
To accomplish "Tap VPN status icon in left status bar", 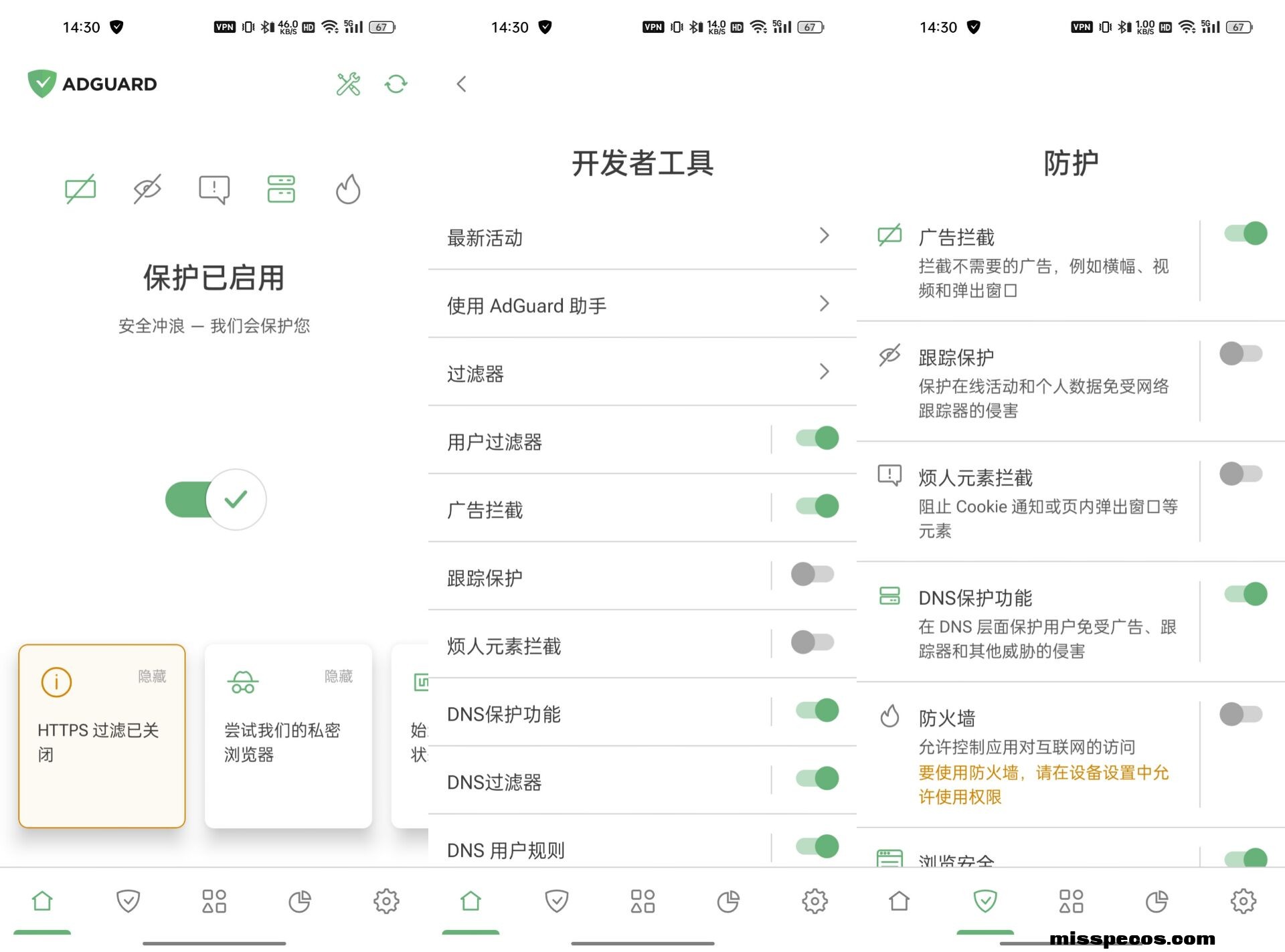I will [x=224, y=27].
